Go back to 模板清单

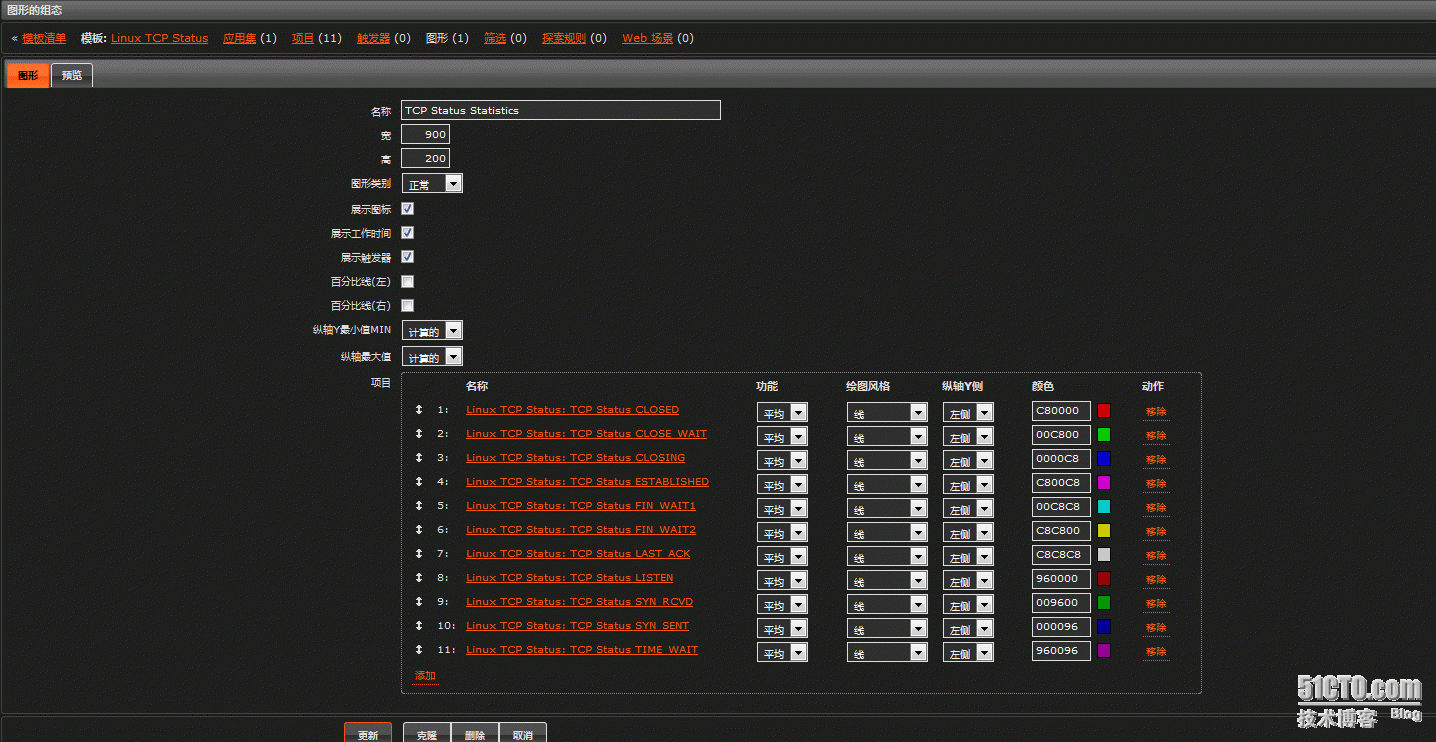tap(44, 38)
